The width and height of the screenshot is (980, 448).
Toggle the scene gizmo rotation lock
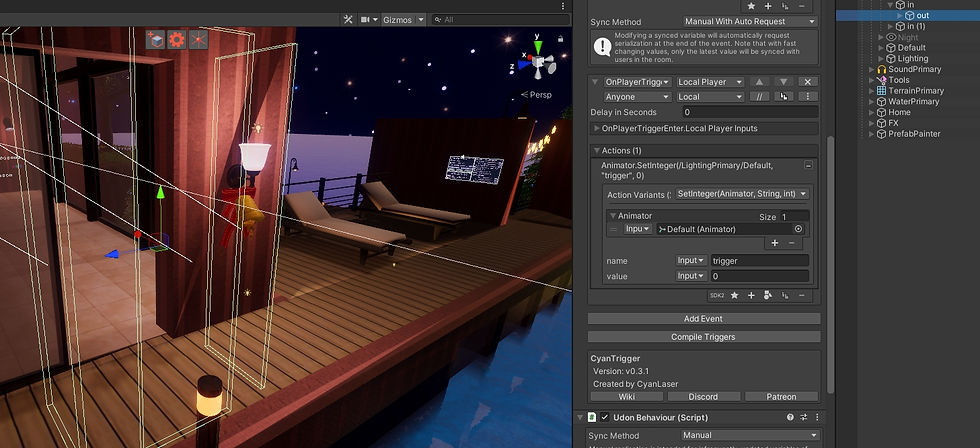coord(561,39)
